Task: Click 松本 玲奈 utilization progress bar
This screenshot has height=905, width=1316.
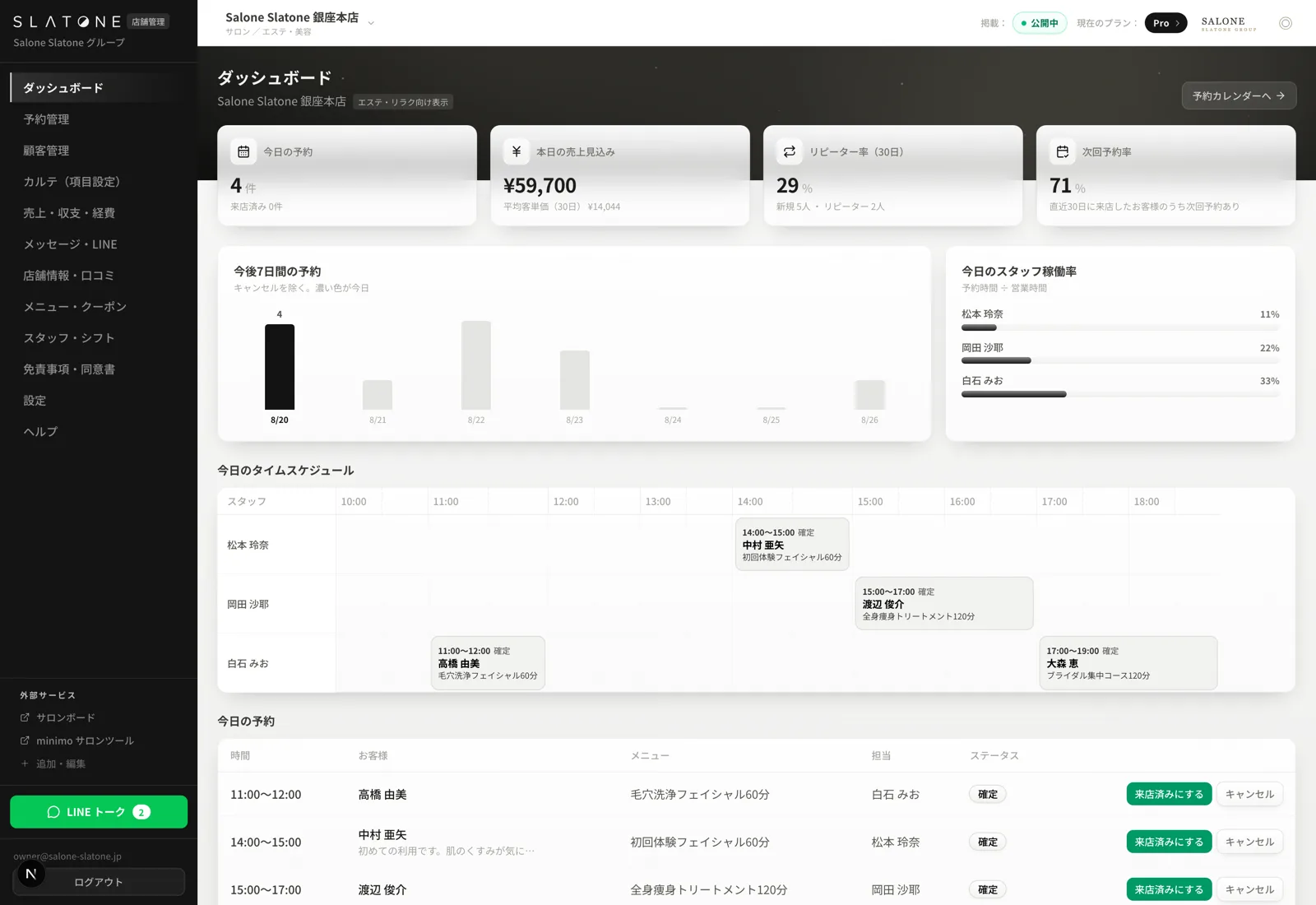Action: tap(1120, 327)
